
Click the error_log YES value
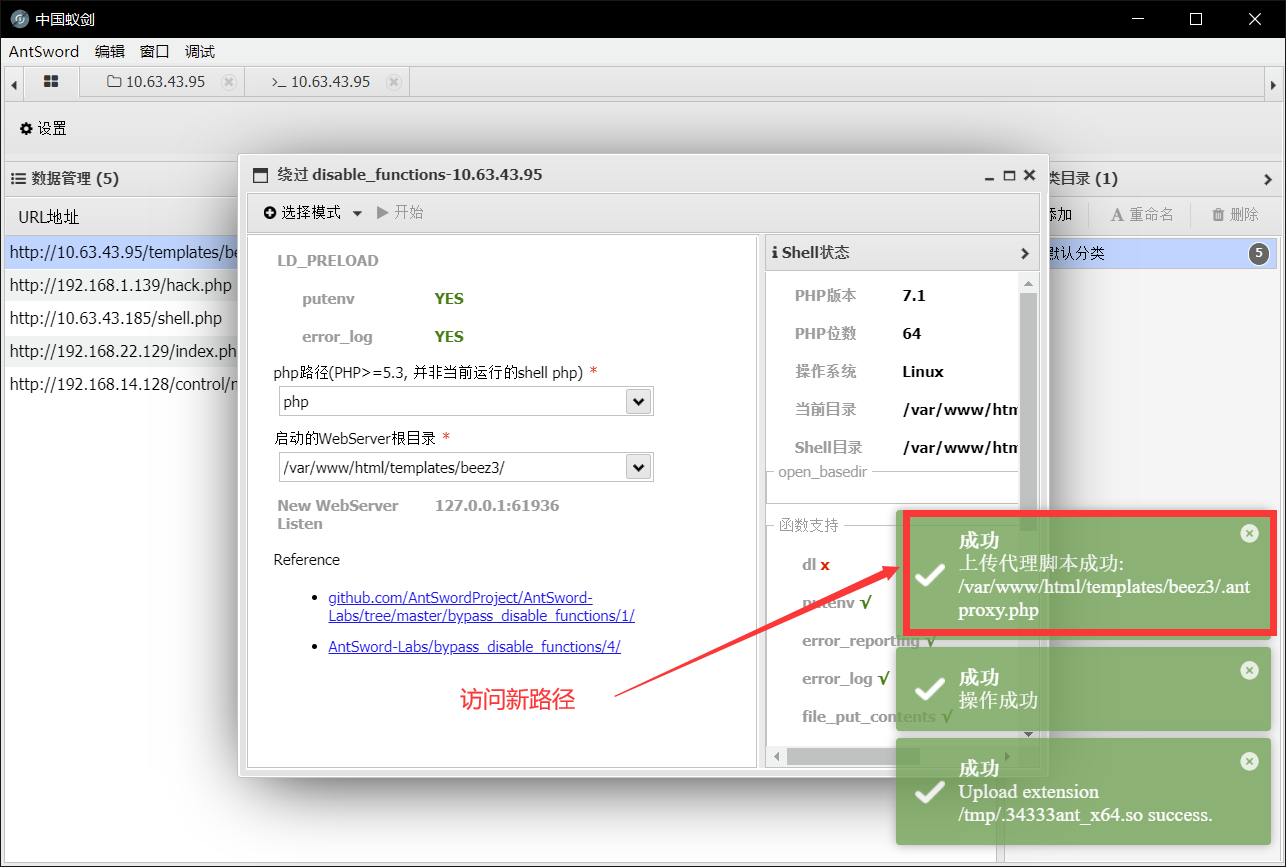(x=449, y=336)
